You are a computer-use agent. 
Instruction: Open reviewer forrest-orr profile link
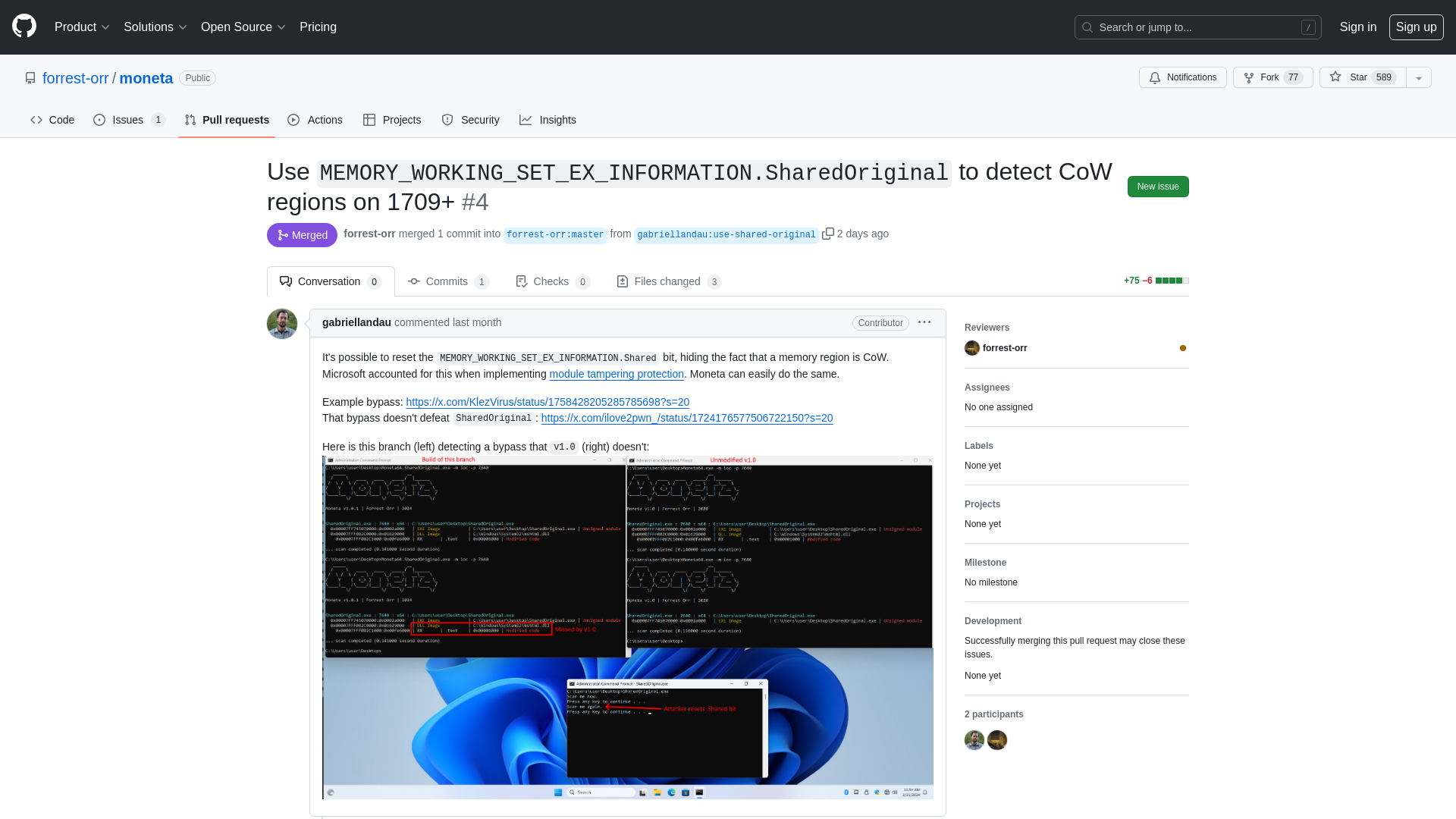[1005, 348]
